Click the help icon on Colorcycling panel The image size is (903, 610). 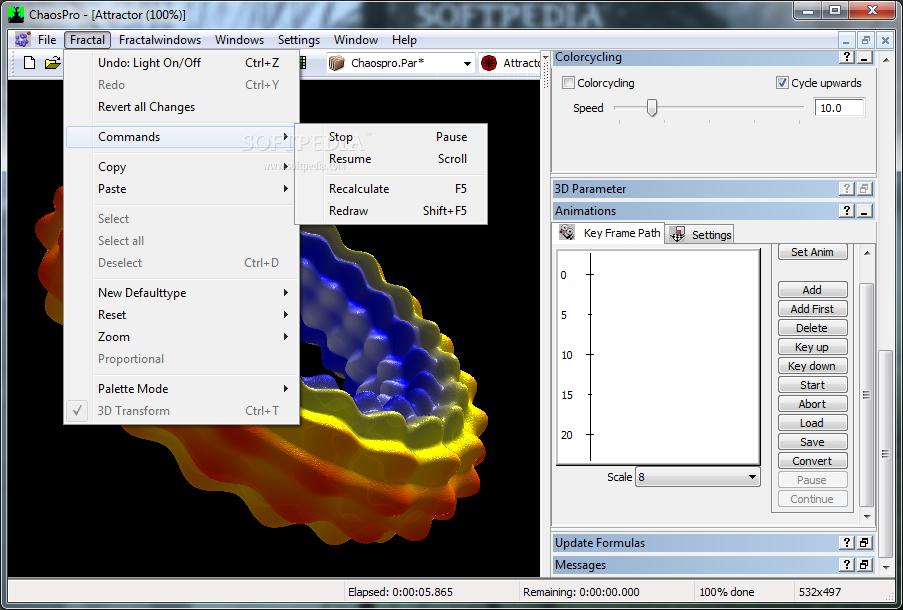coord(846,56)
